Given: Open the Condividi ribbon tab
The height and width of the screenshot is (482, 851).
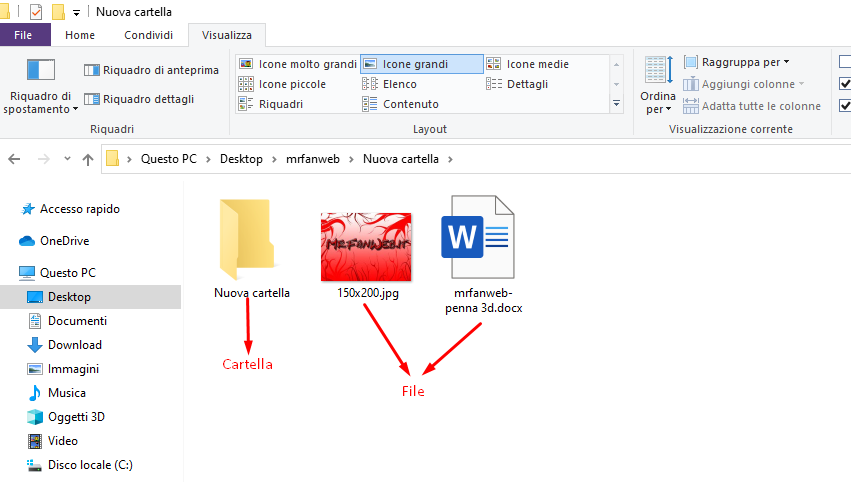Looking at the screenshot, I should tap(148, 35).
